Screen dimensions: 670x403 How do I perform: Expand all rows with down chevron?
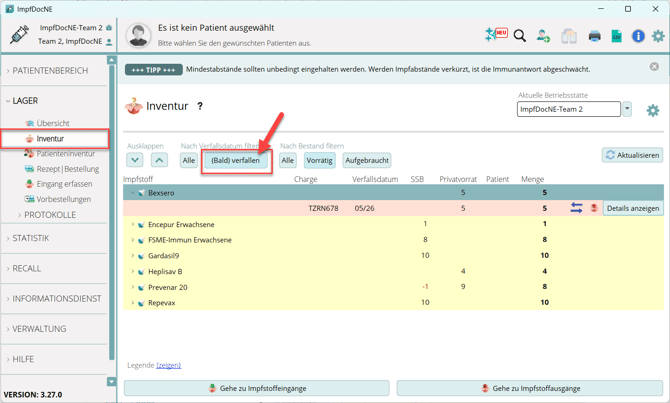[x=135, y=160]
